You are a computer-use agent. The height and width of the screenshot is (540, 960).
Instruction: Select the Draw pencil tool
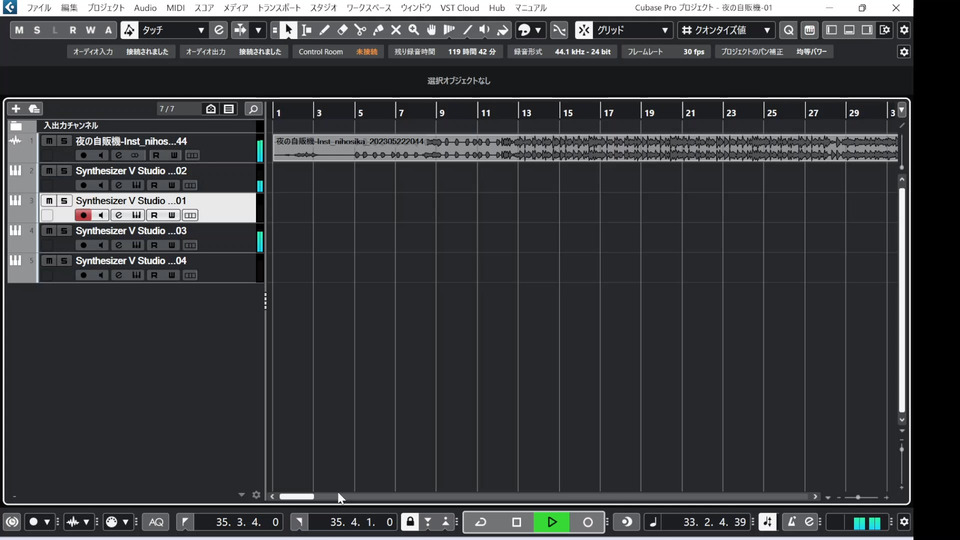click(x=324, y=30)
